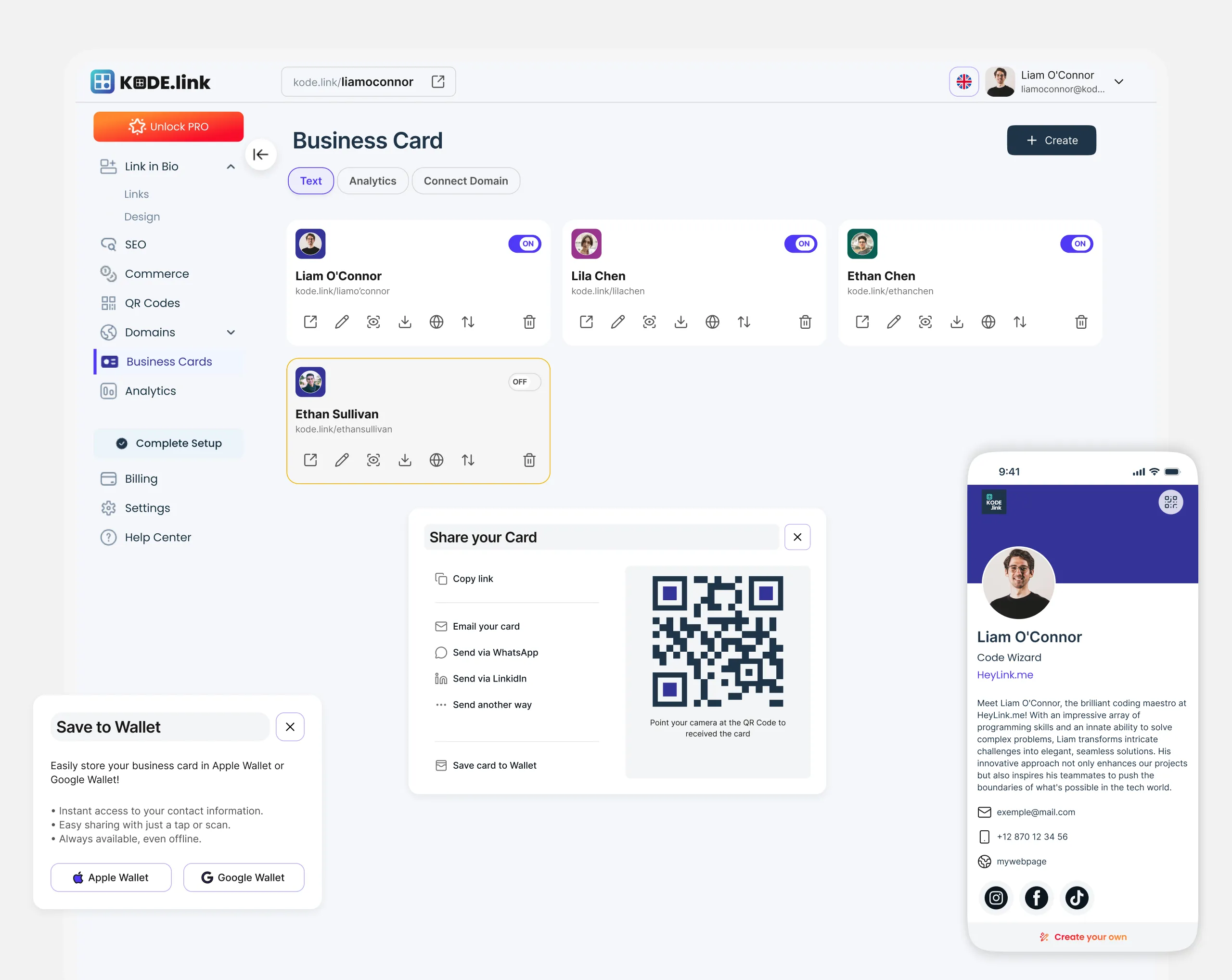
Task: Open TikTok icon in phone preview
Action: pyautogui.click(x=1077, y=898)
